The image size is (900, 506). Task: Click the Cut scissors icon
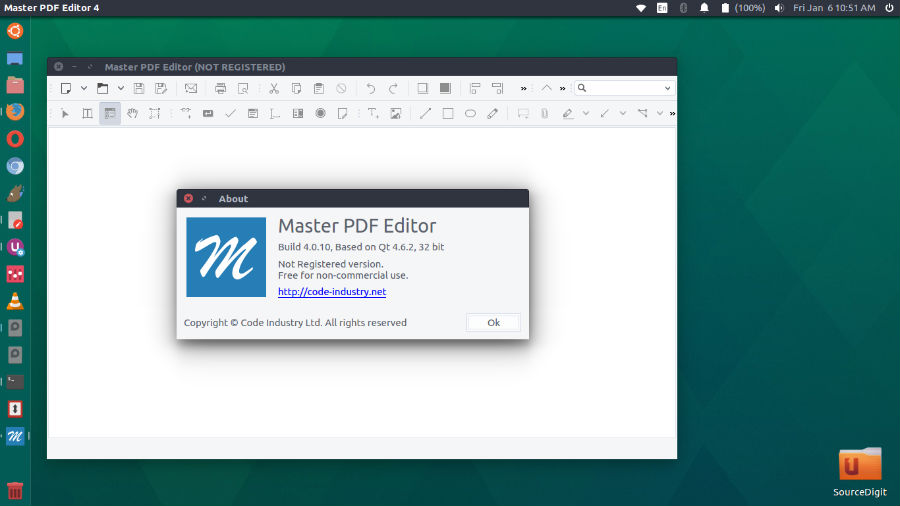(x=274, y=88)
